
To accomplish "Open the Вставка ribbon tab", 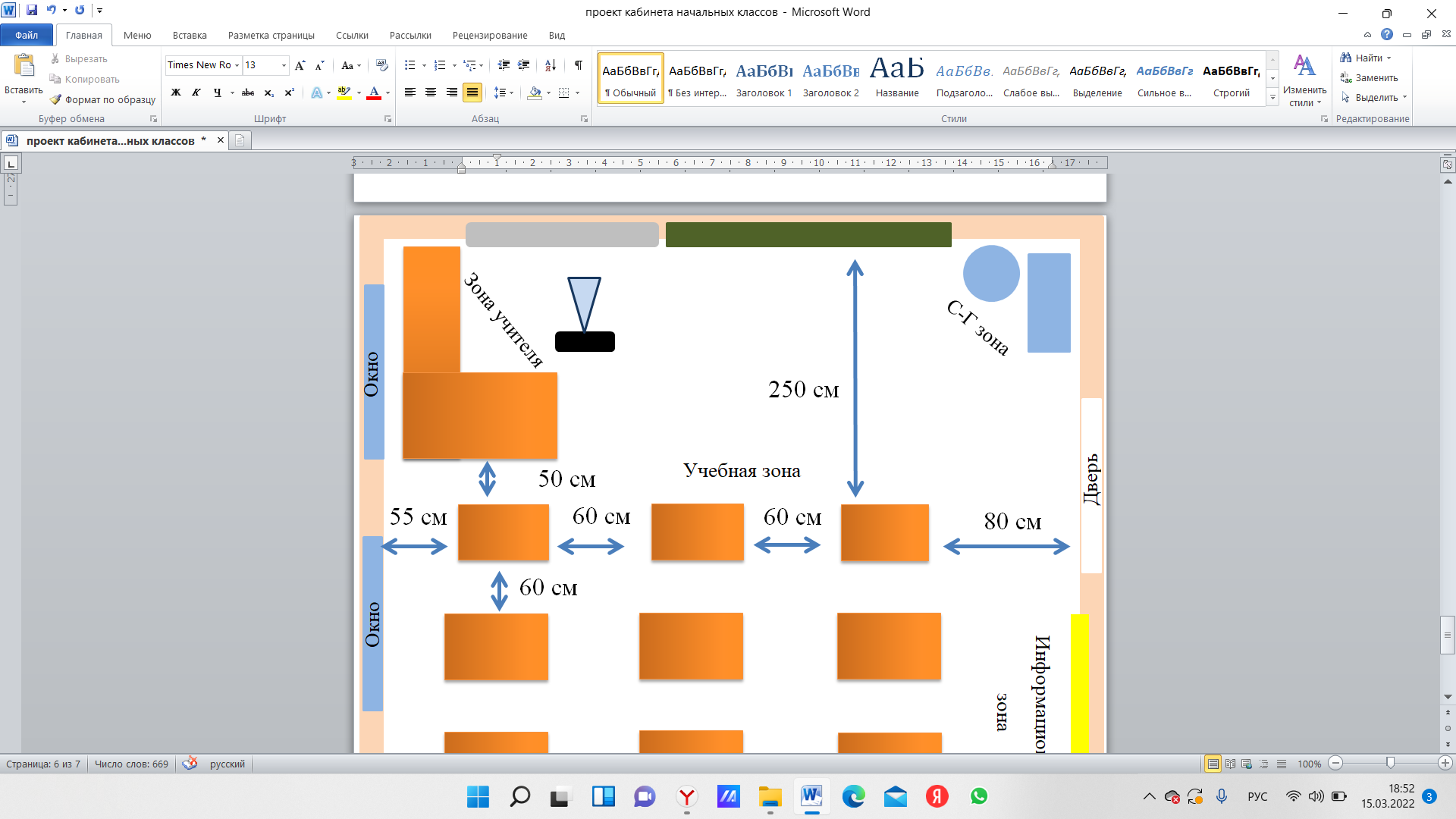I will pos(190,35).
